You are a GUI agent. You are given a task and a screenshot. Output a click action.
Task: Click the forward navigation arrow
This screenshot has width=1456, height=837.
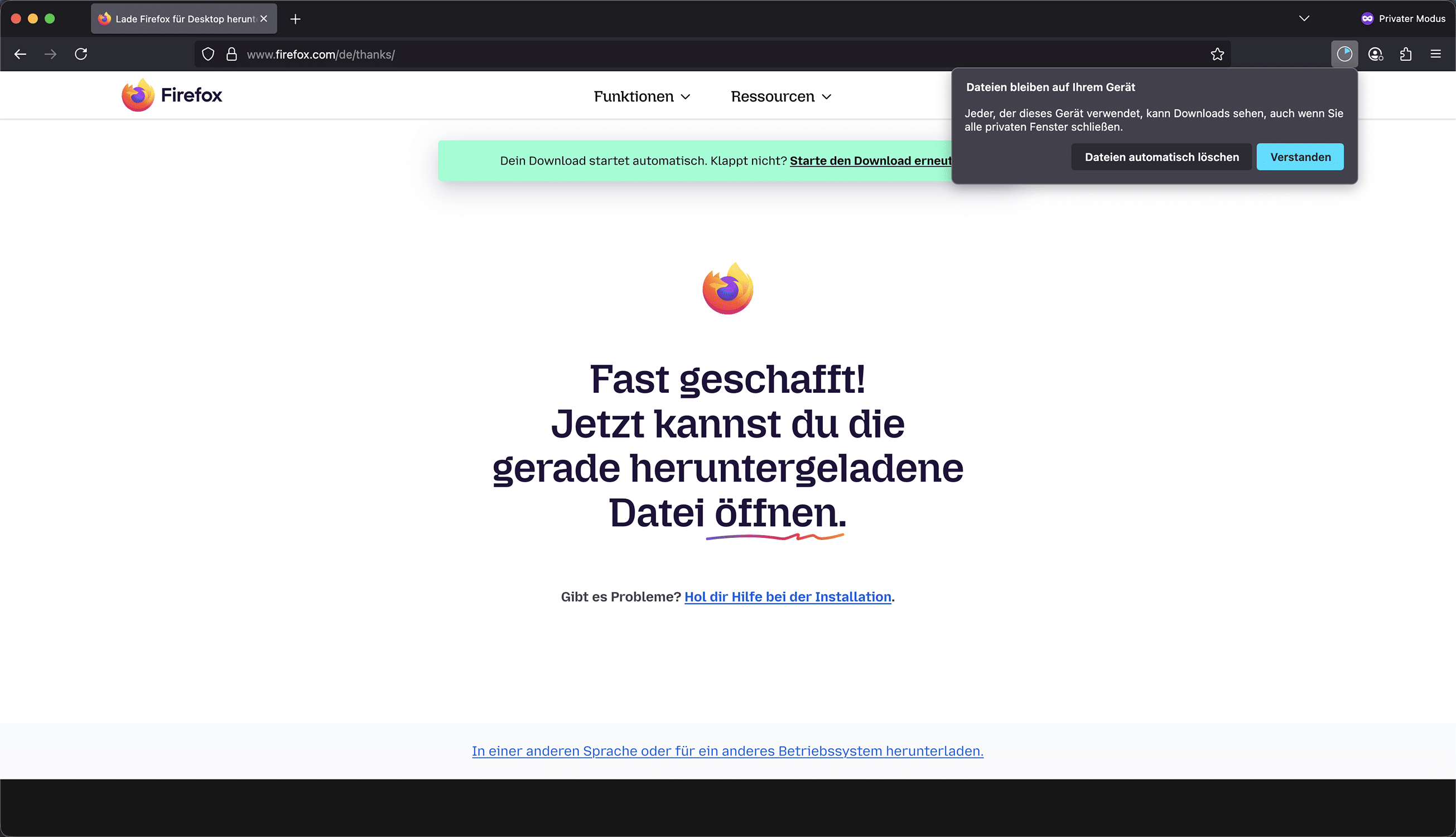click(51, 54)
